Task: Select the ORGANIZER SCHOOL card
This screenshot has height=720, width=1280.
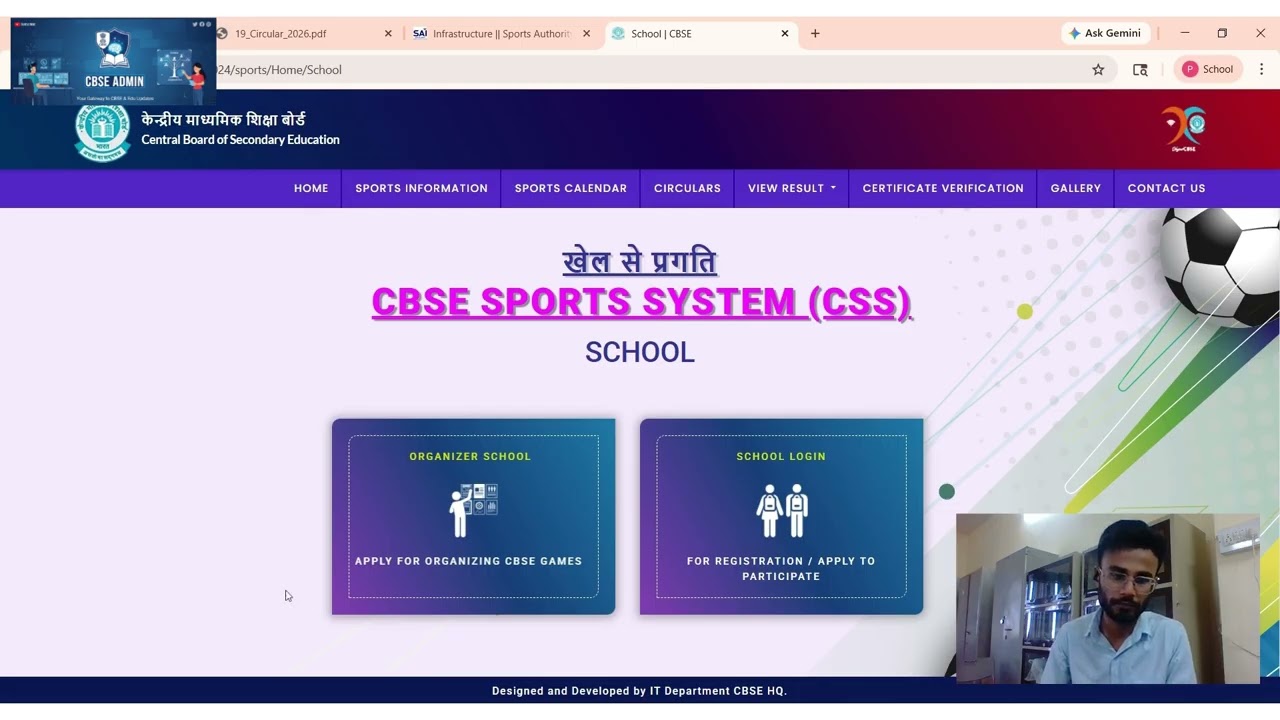Action: click(473, 516)
